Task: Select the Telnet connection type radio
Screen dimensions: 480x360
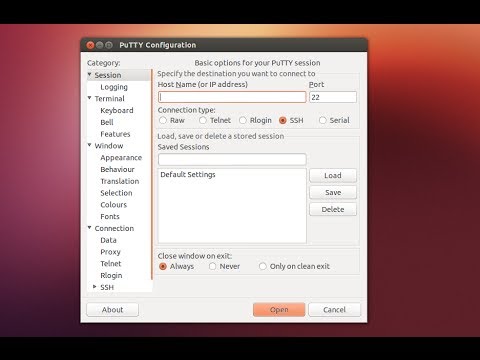Action: click(203, 120)
